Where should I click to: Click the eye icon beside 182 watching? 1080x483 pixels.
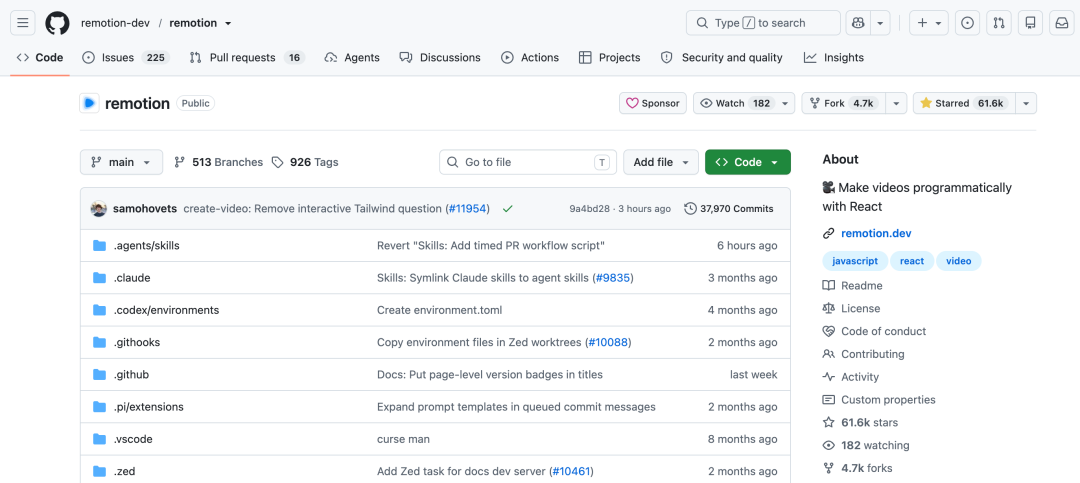829,445
